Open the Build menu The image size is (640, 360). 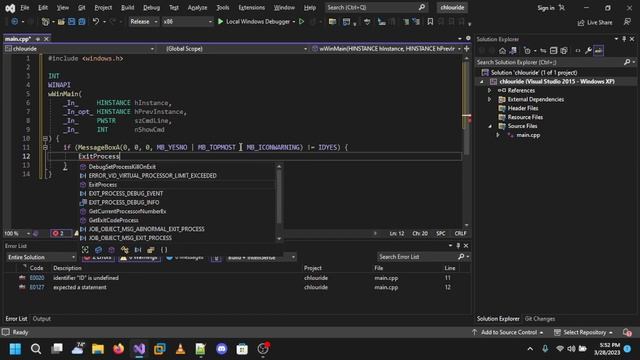[127, 7]
